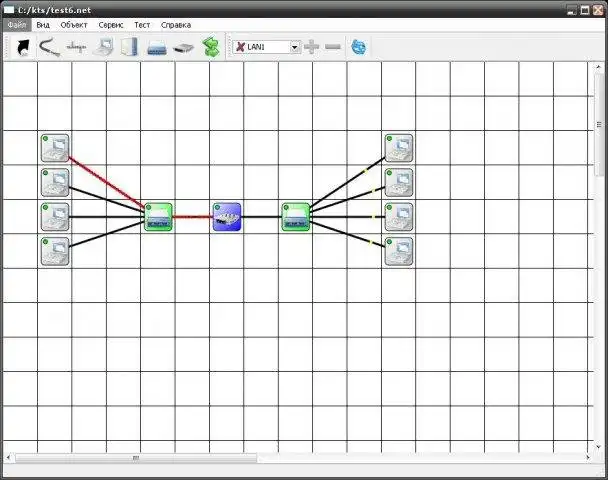Viewport: 608px width, 480px height.
Task: Click the minus button in toolbar
Action: point(333,47)
